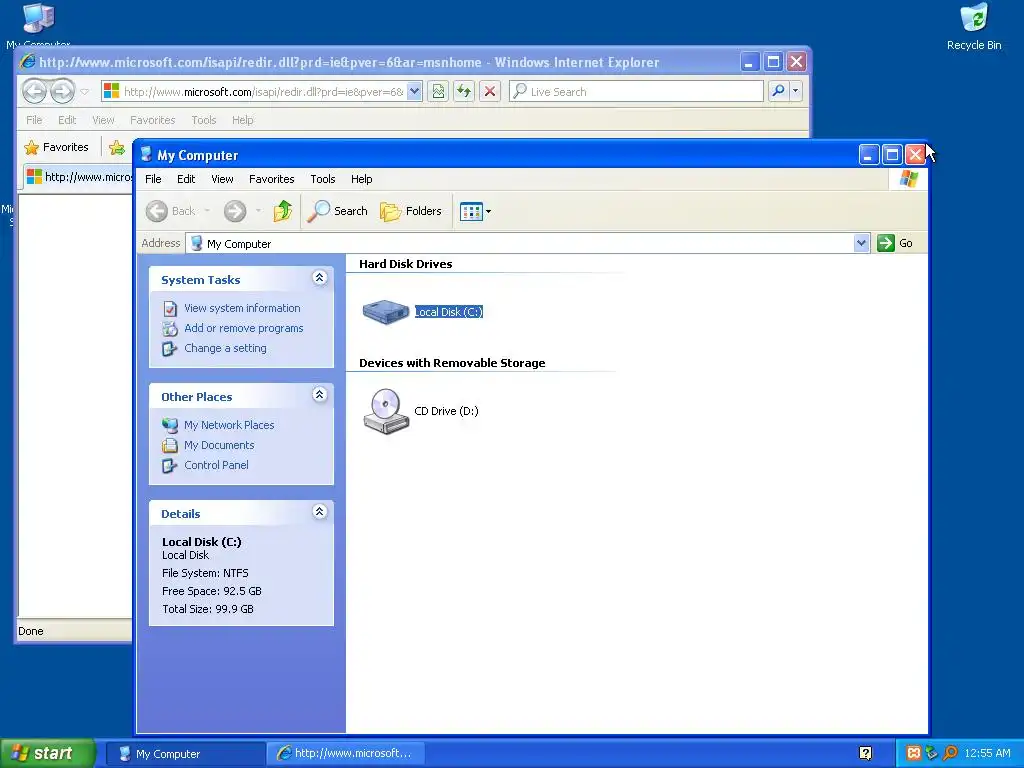Open Internet Explorer recent pages dropdown

tap(84, 91)
